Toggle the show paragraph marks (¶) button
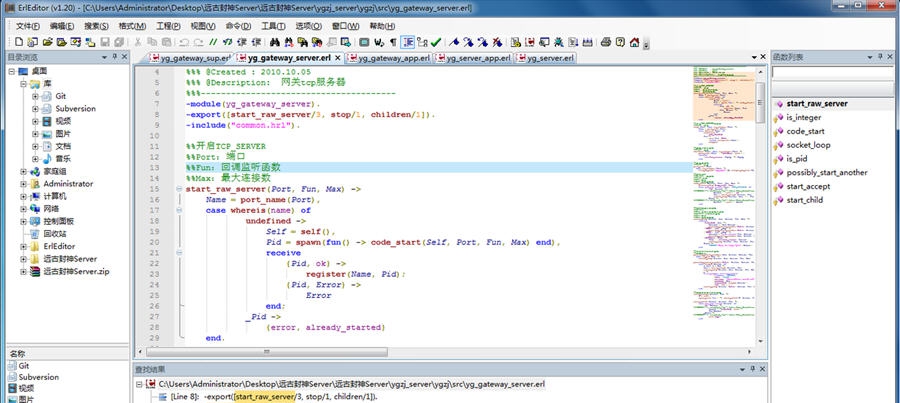The image size is (900, 403). 393,42
